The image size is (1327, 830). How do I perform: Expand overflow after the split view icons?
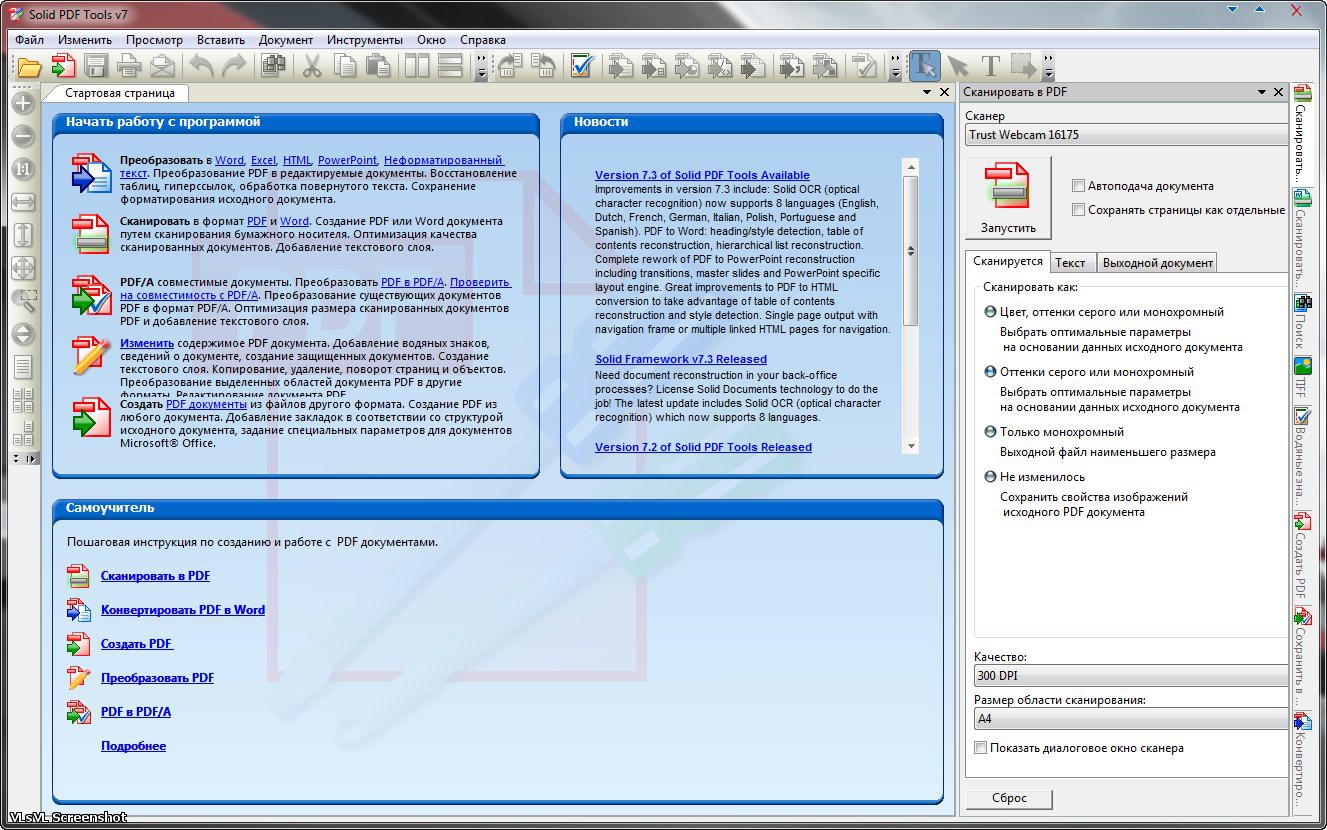(481, 67)
